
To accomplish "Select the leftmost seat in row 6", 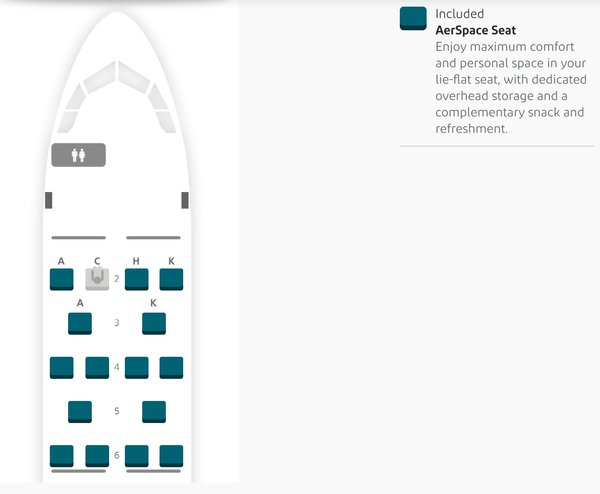I will click(62, 456).
